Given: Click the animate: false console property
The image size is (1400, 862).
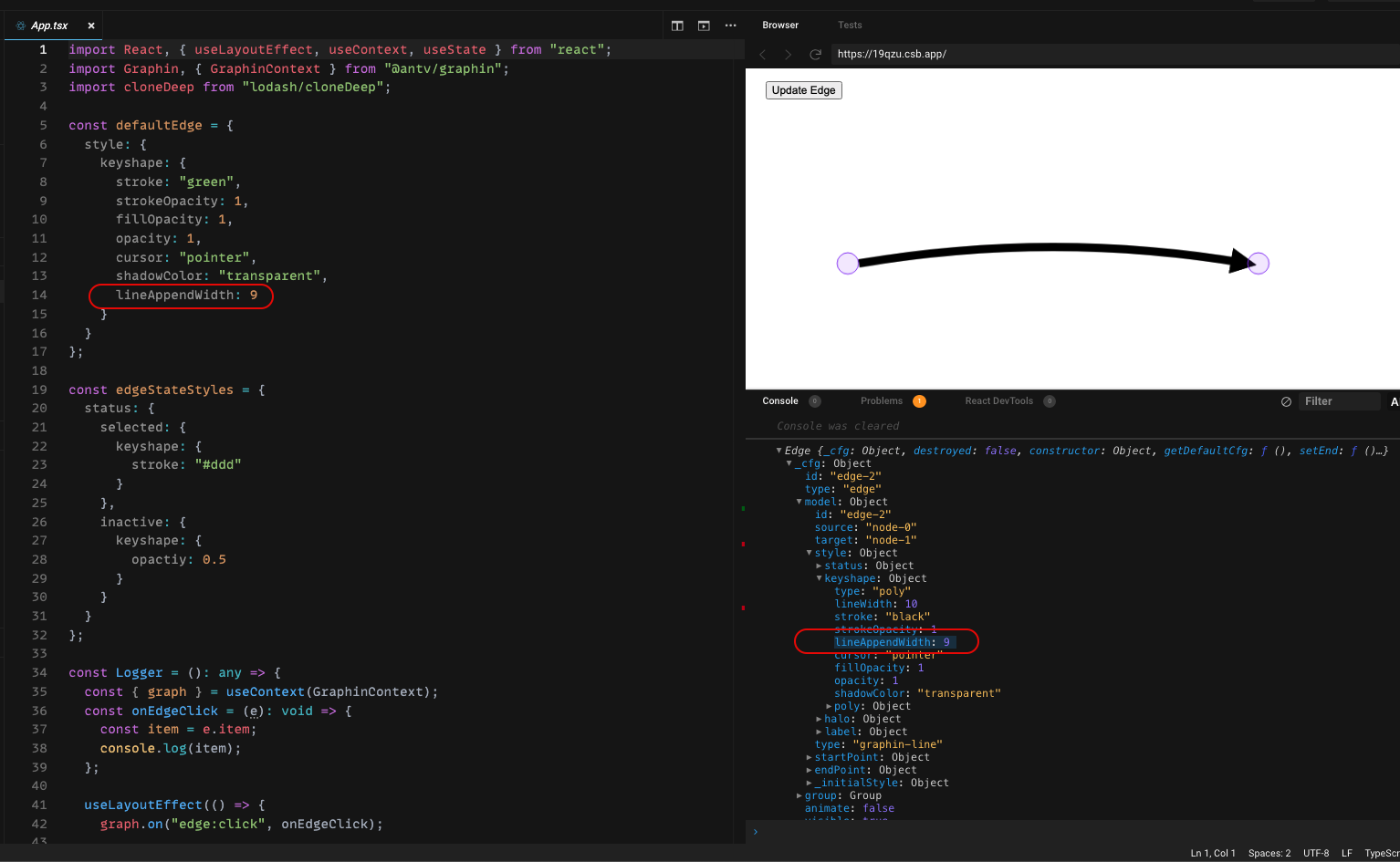Looking at the screenshot, I should tap(850, 808).
